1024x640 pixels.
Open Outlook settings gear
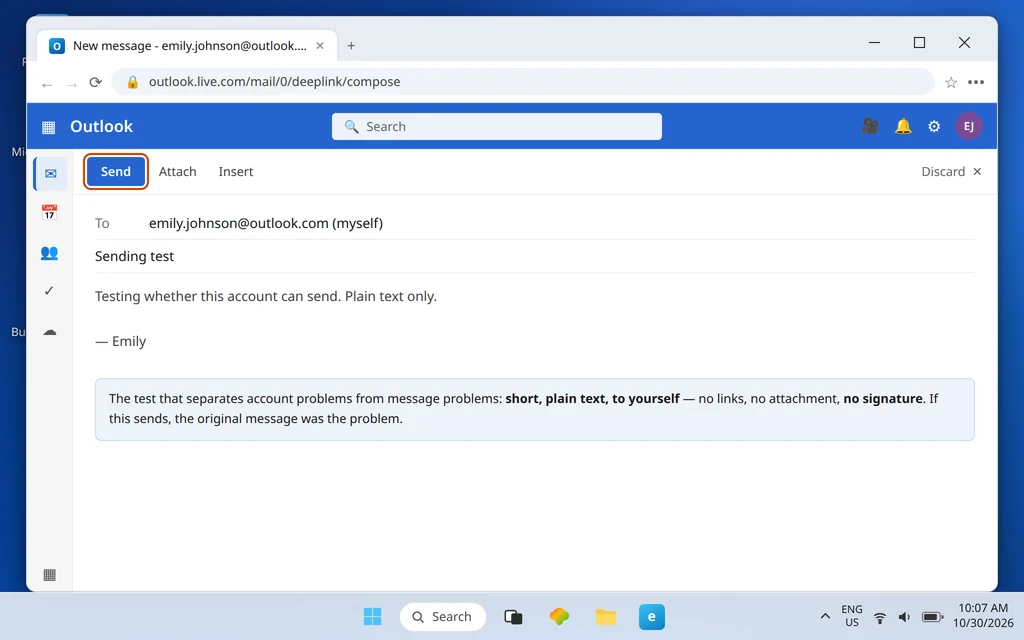(934, 126)
